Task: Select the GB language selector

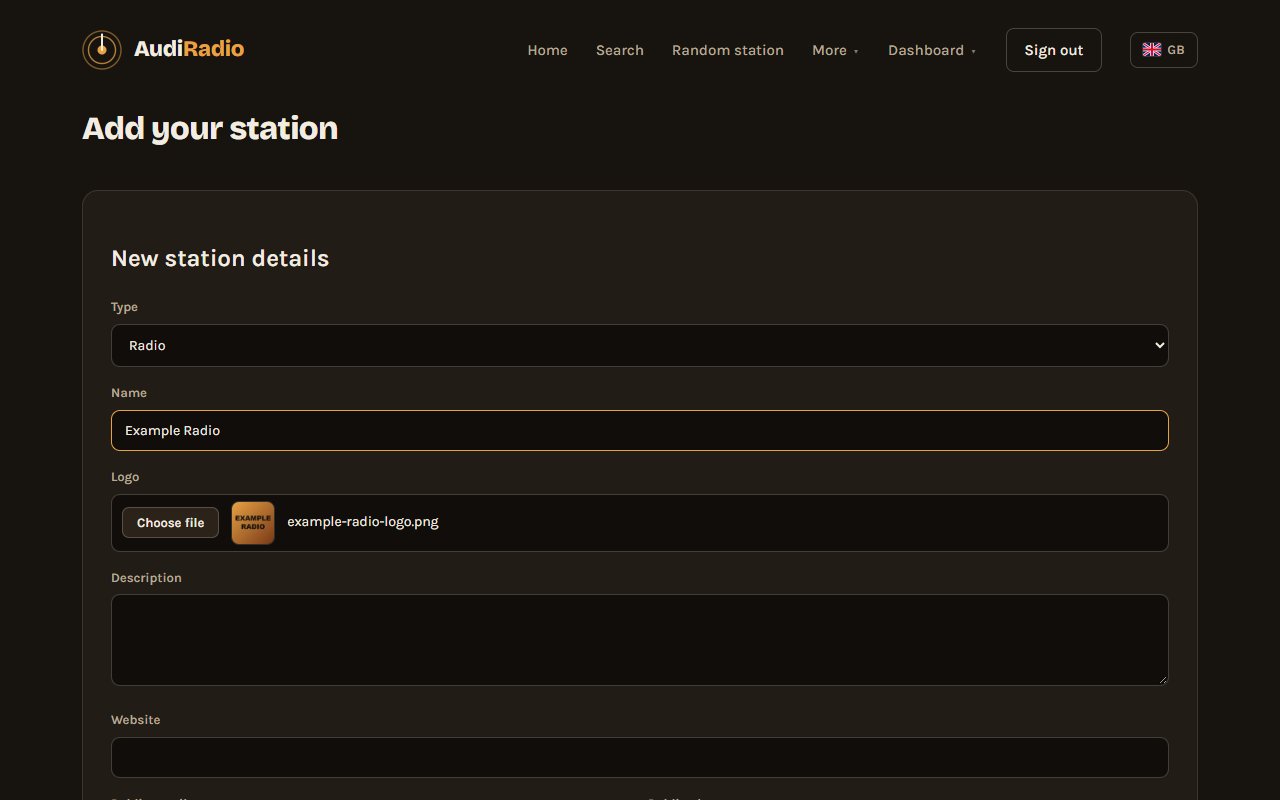Action: (1164, 50)
